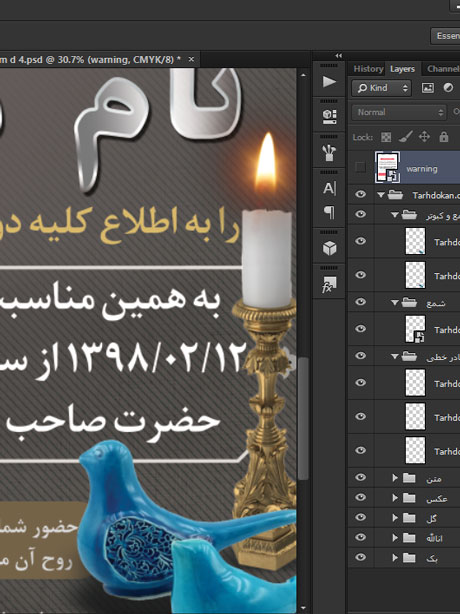Open the 3D panel cube icon
This screenshot has width=460, height=614.
pos(329,248)
